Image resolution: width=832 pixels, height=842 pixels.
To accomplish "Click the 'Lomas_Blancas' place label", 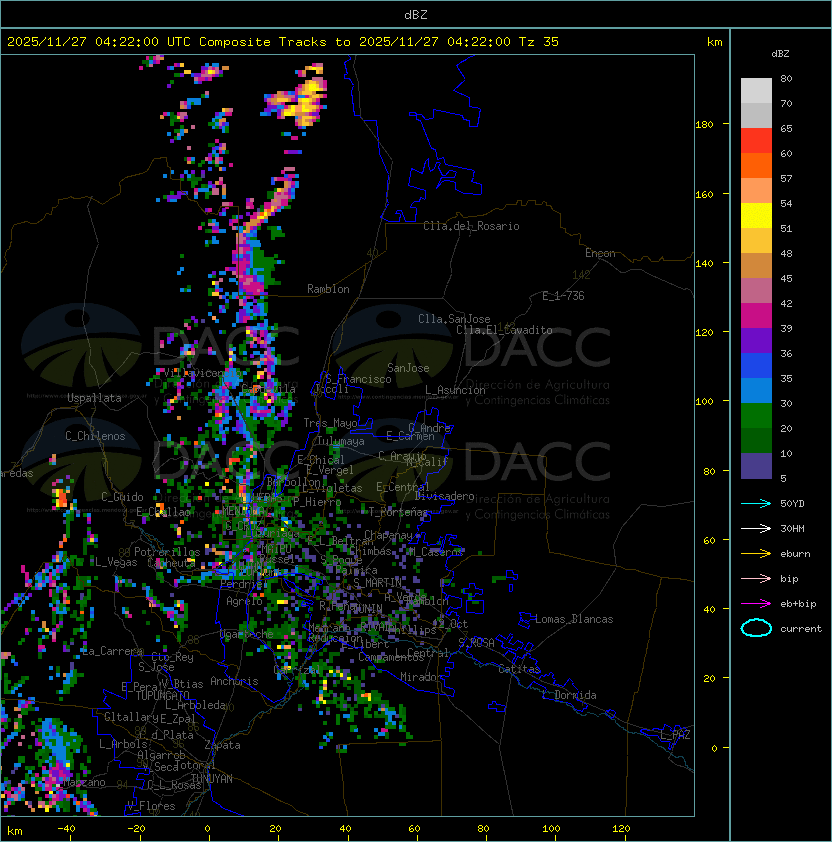I will (574, 619).
